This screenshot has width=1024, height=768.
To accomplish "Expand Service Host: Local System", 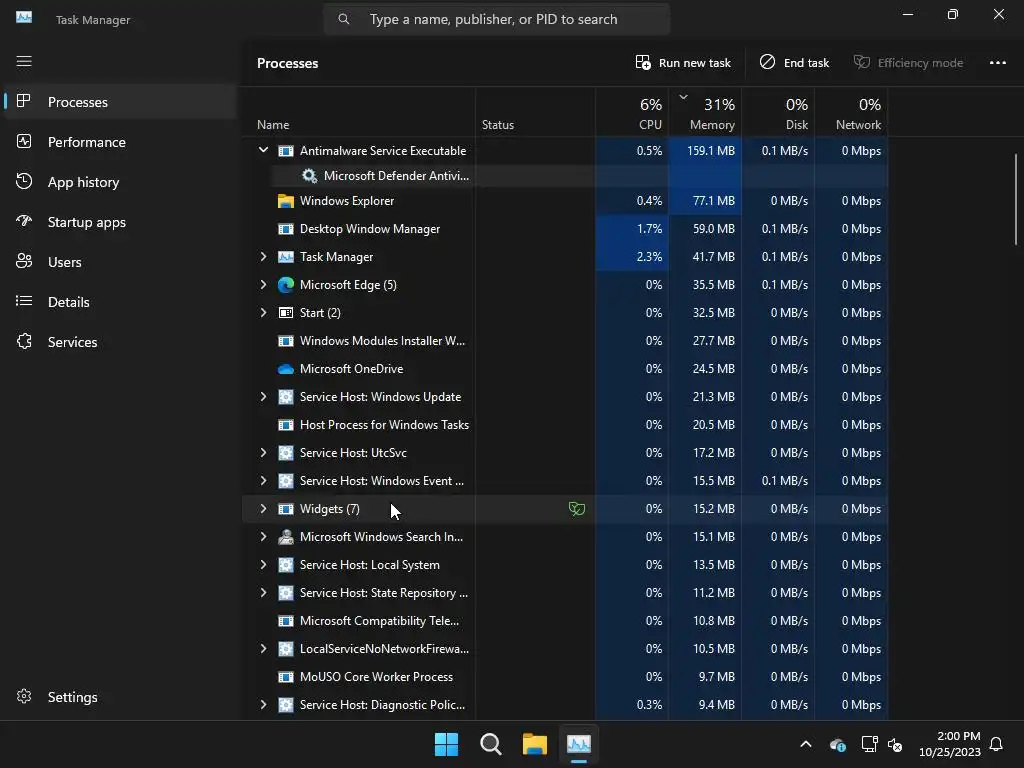I will coord(263,565).
